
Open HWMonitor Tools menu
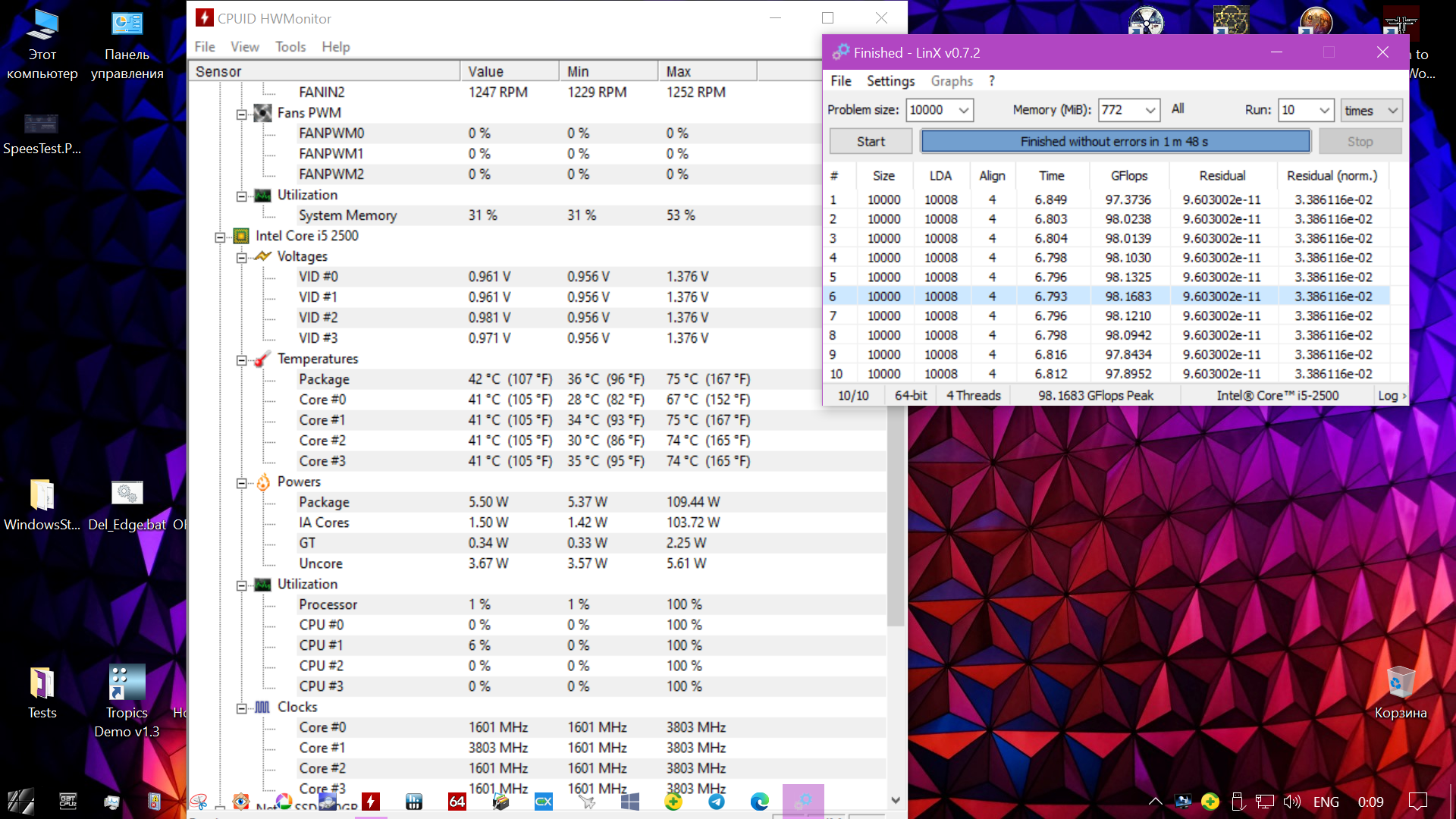290,47
